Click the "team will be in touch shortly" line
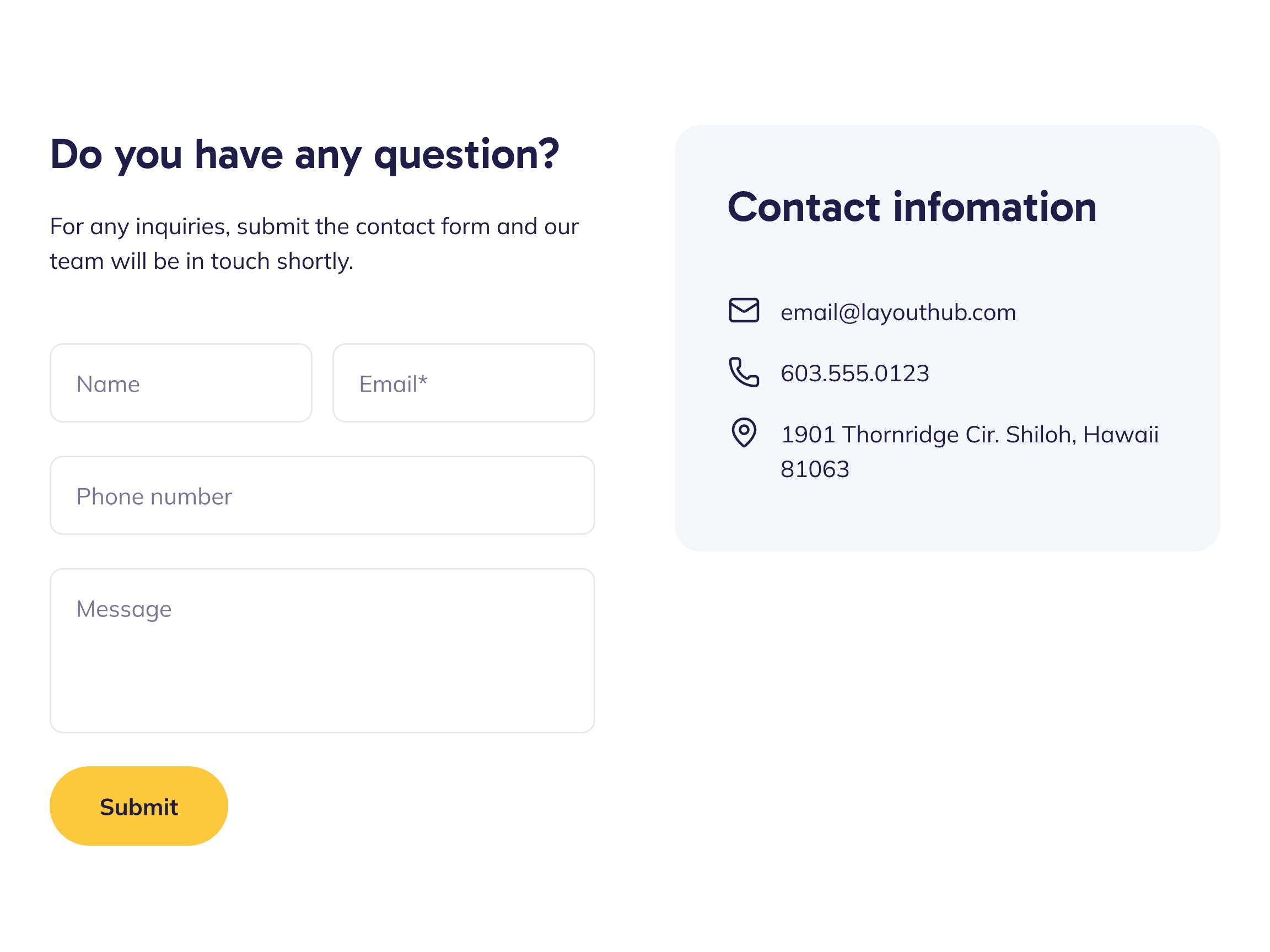 click(x=202, y=262)
